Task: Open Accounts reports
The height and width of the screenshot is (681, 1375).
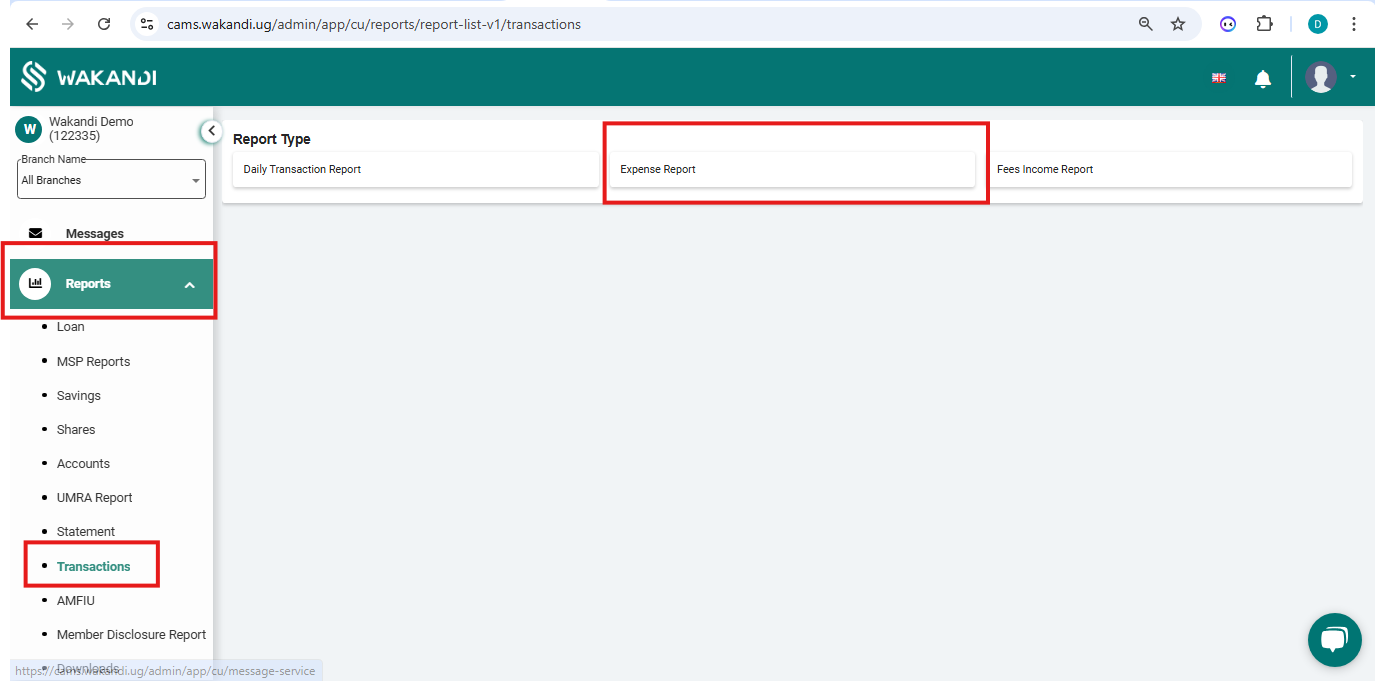Action: 83,464
